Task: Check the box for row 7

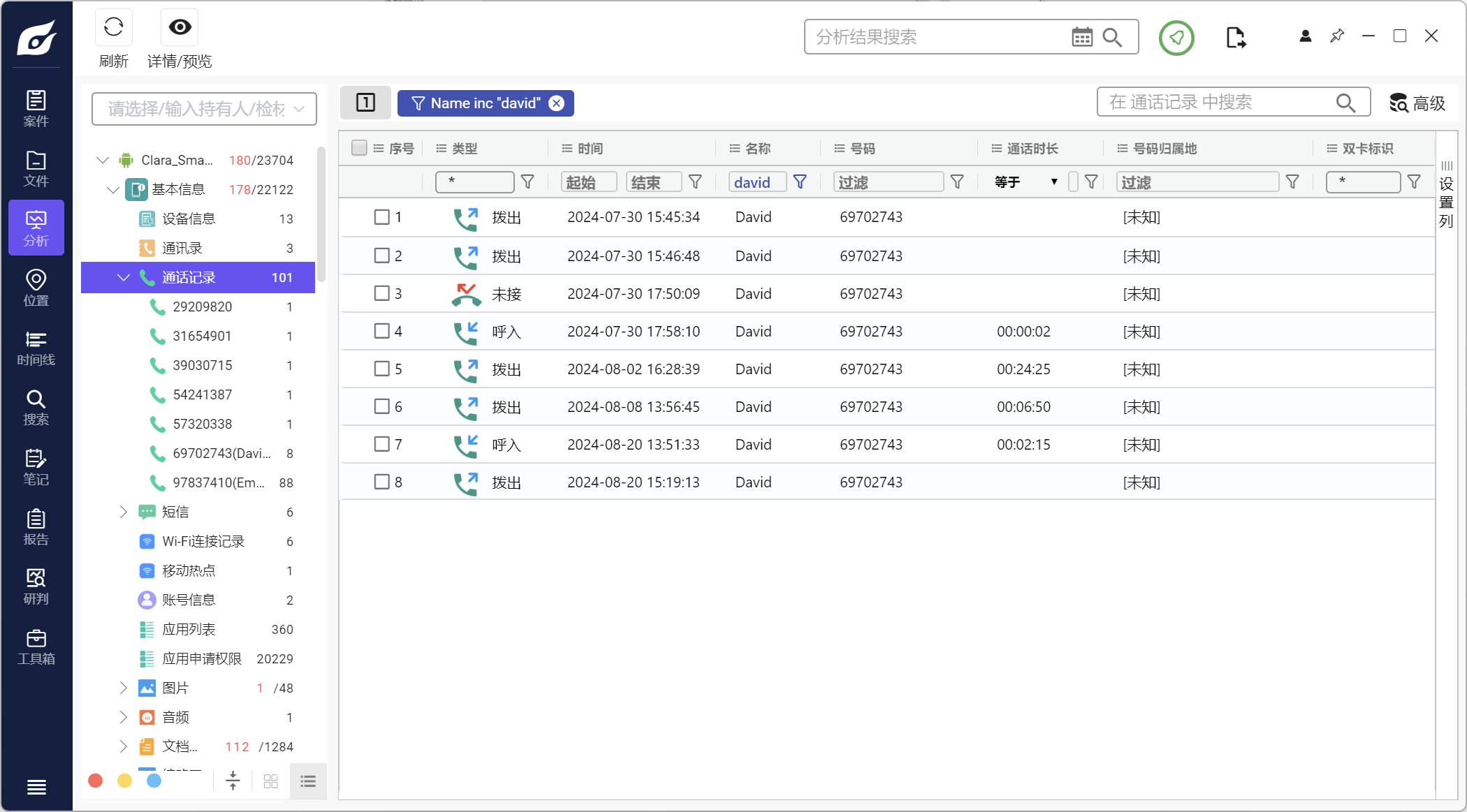Action: [x=381, y=444]
